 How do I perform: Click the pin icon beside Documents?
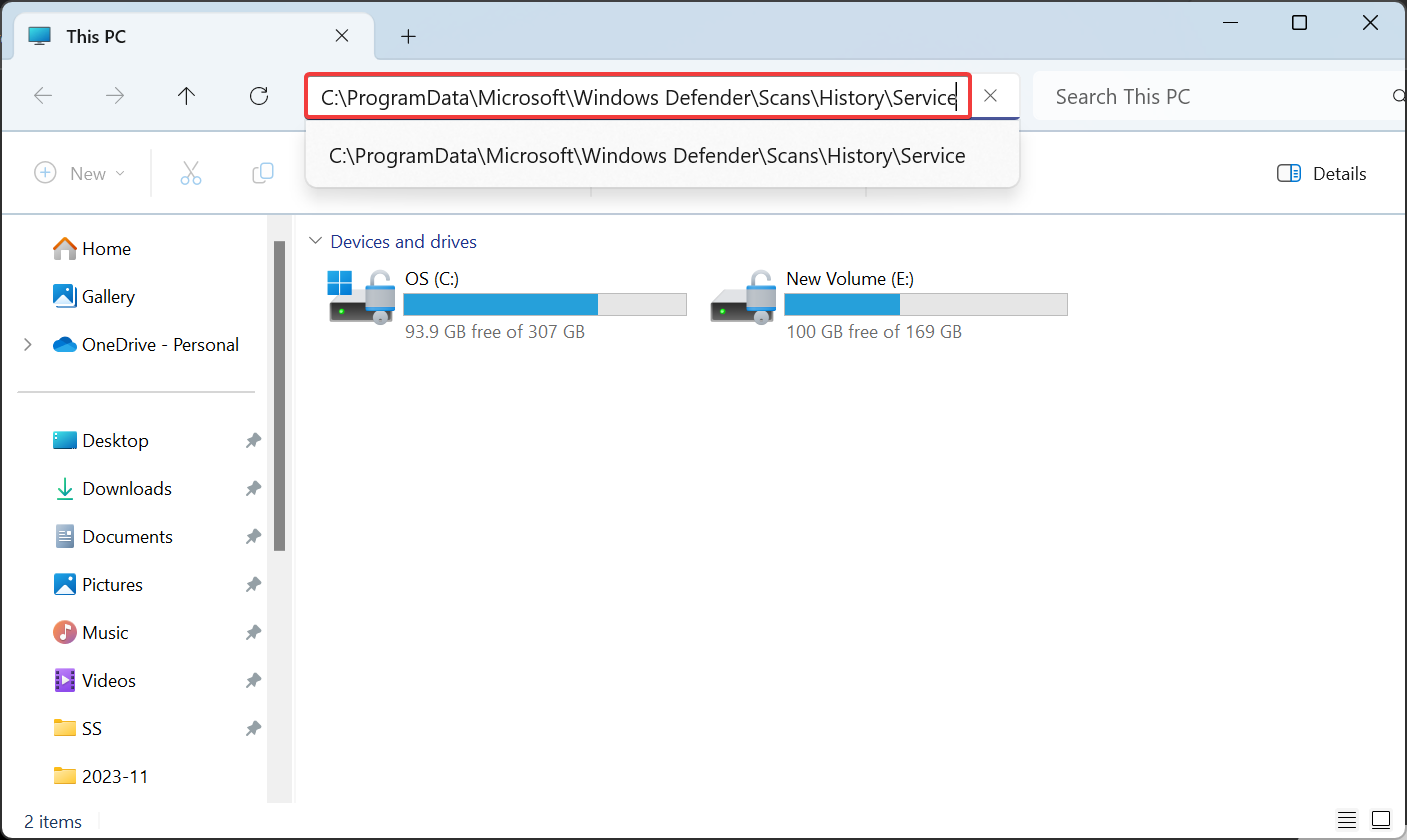click(x=254, y=536)
